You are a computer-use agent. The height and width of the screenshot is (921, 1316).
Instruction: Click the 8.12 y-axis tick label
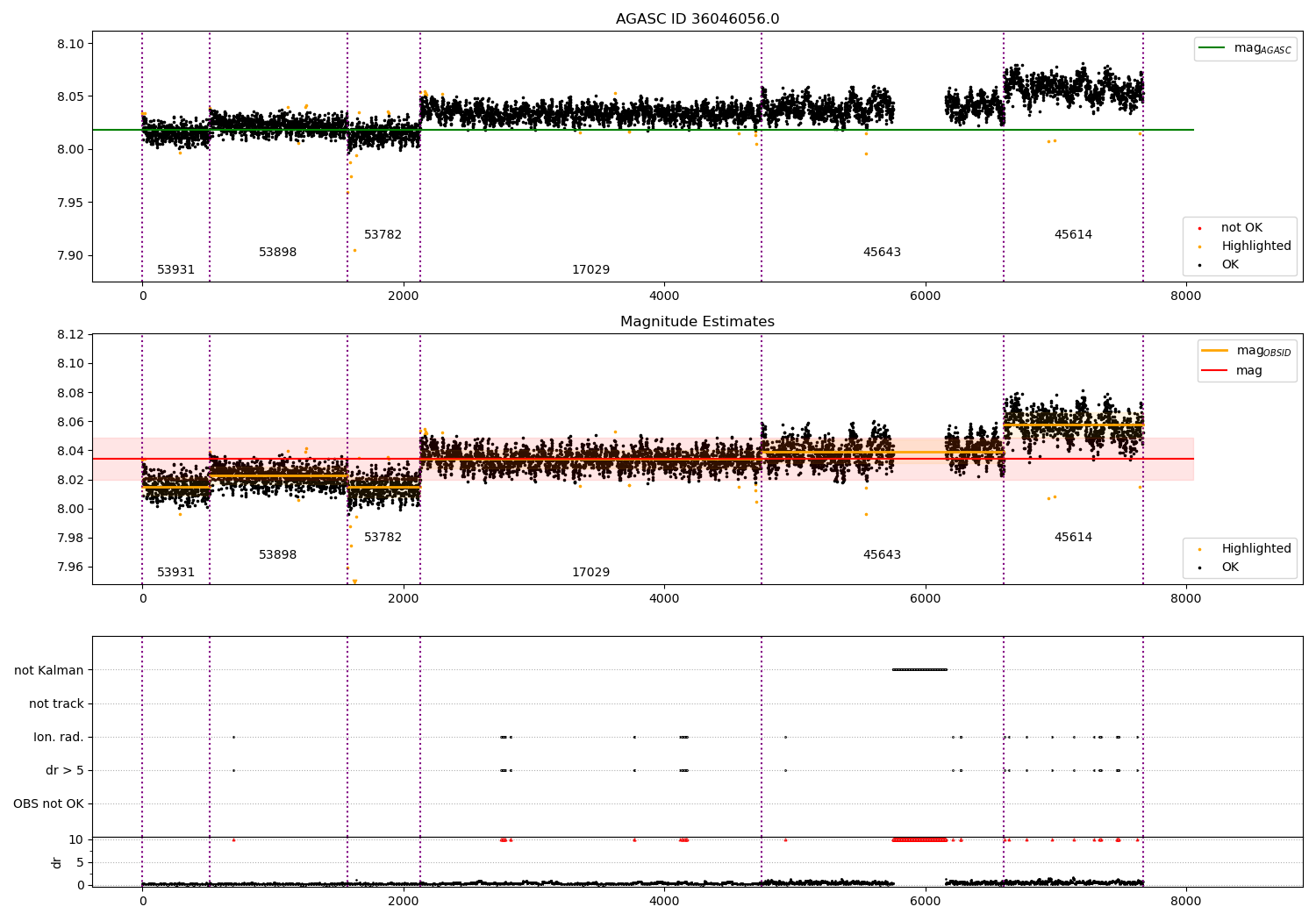[70, 335]
